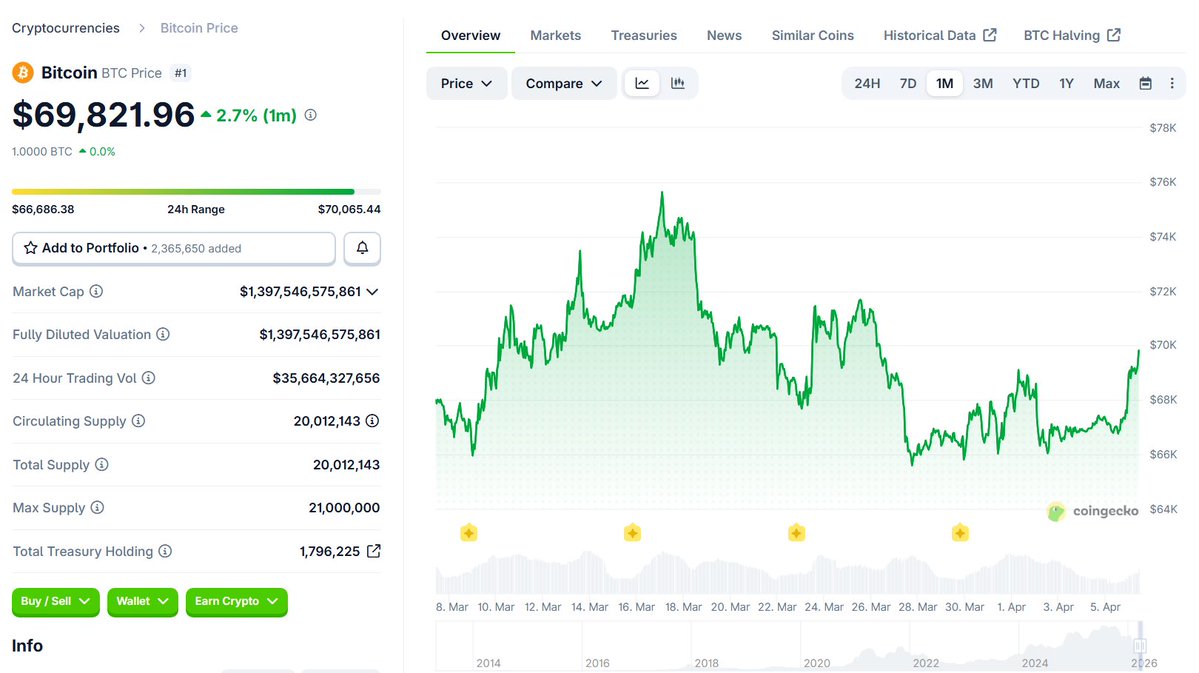This screenshot has width=1199, height=673.
Task: Click the Market Cap info icon
Action: tap(97, 291)
